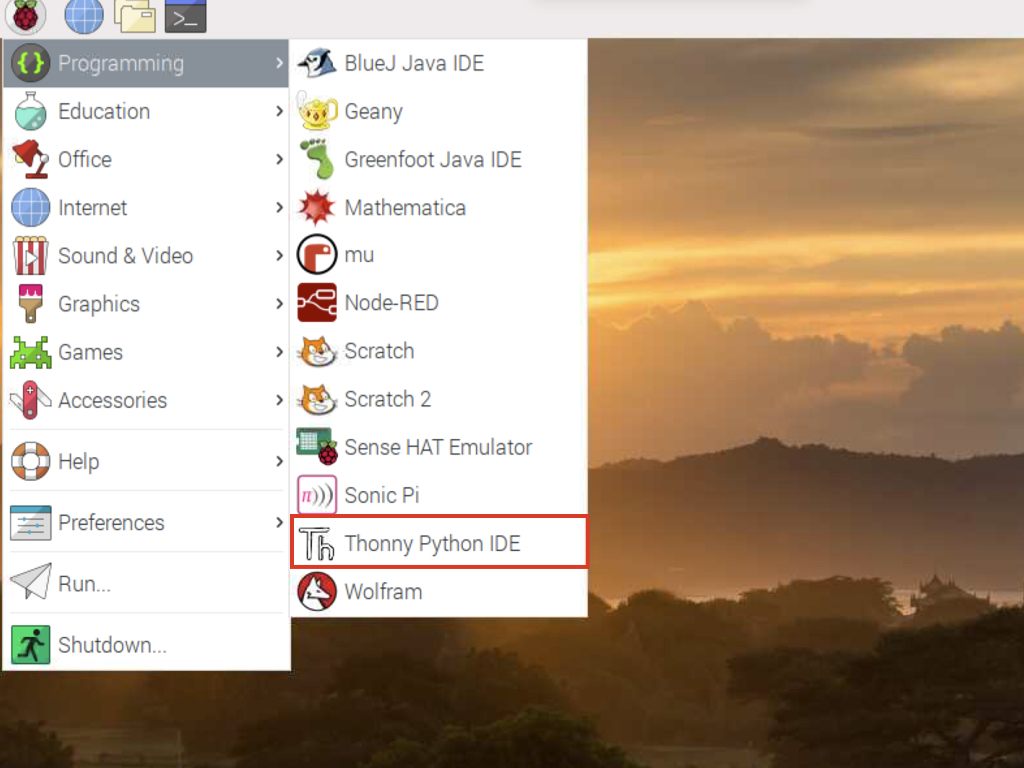Click the Office red lamp icon
This screenshot has width=1024, height=768.
point(30,159)
